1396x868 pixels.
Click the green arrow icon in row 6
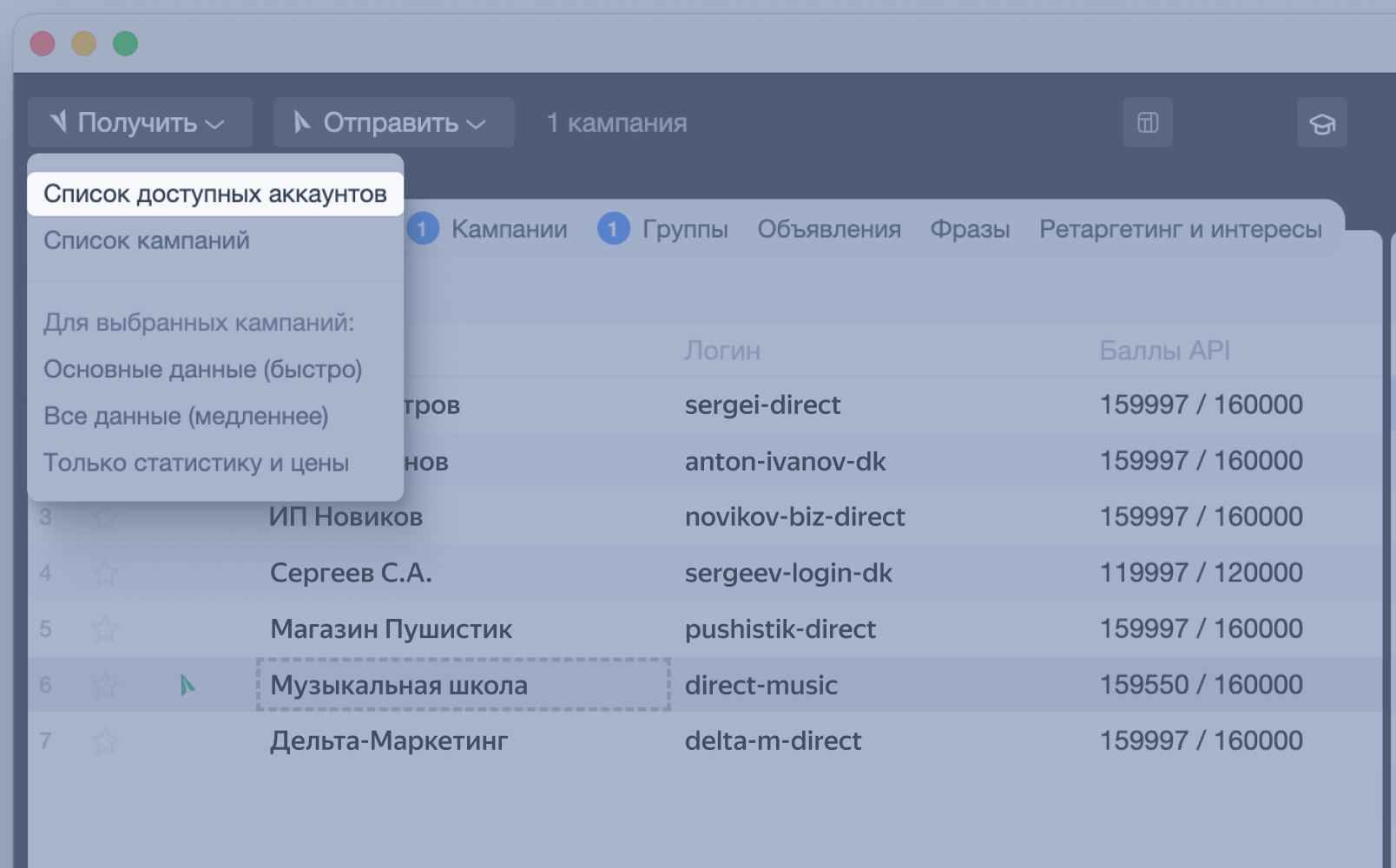tap(187, 685)
